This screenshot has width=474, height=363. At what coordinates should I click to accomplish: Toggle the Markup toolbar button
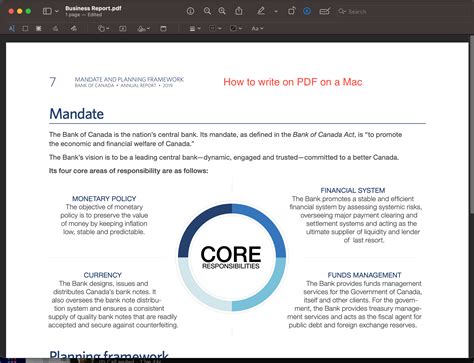click(307, 11)
